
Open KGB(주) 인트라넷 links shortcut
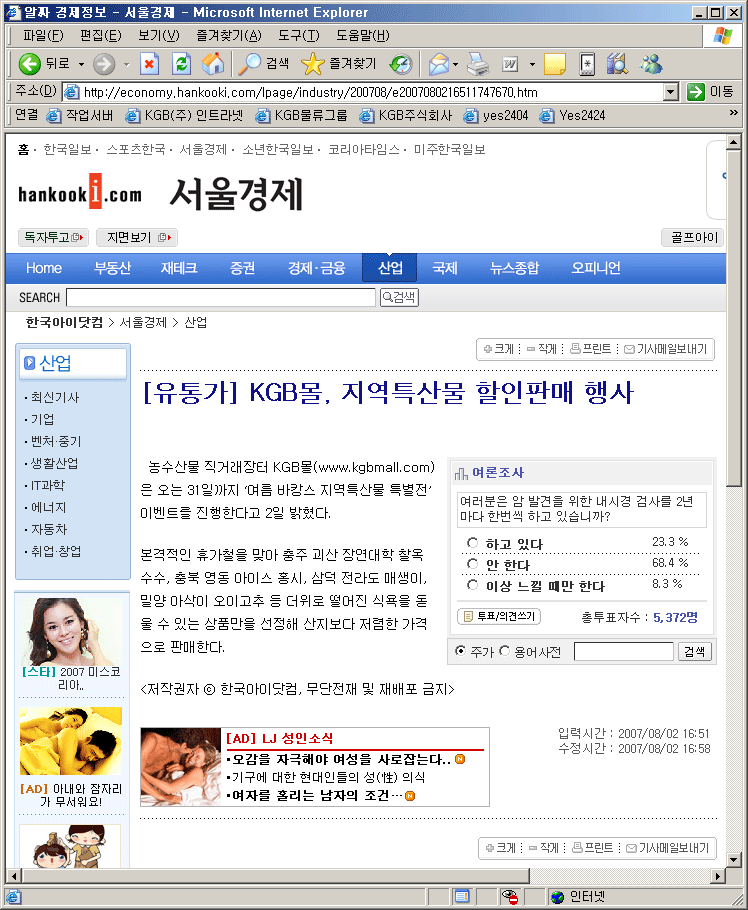[x=185, y=115]
